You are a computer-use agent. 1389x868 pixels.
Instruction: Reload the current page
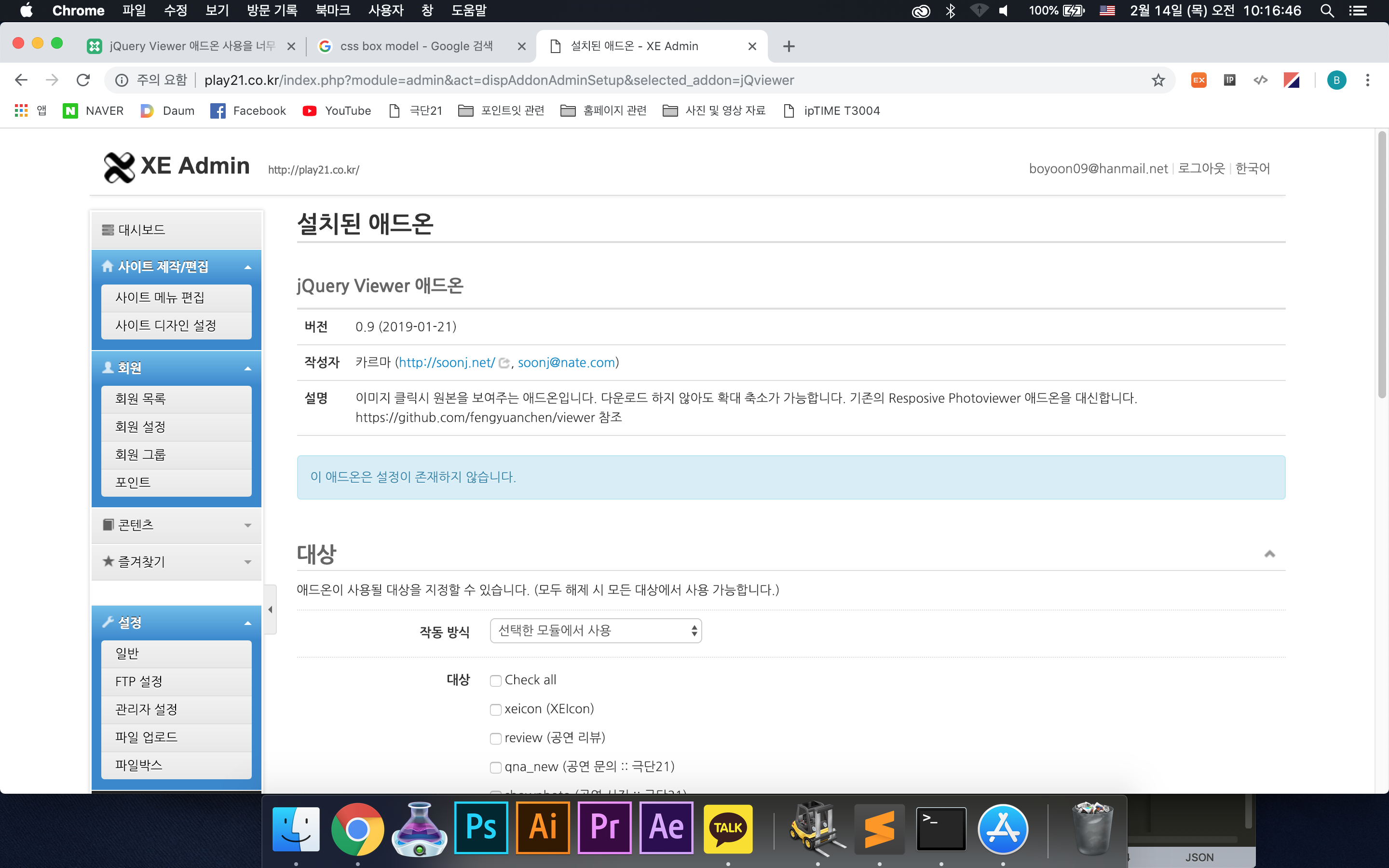pos(83,80)
